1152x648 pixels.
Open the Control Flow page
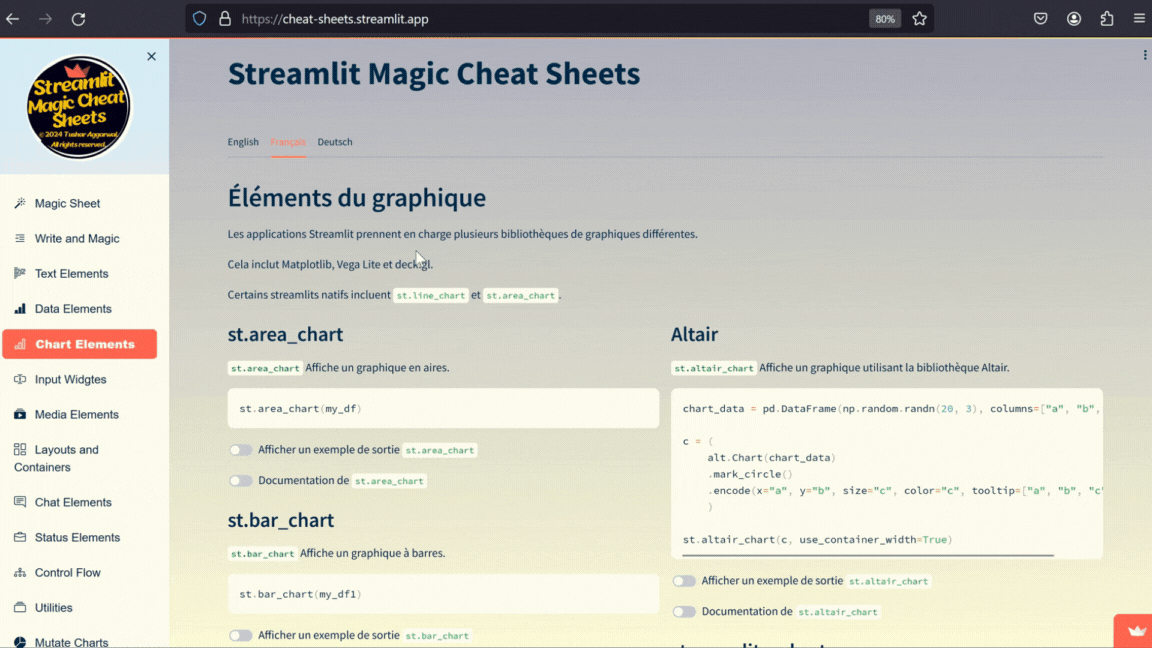tap(79, 573)
